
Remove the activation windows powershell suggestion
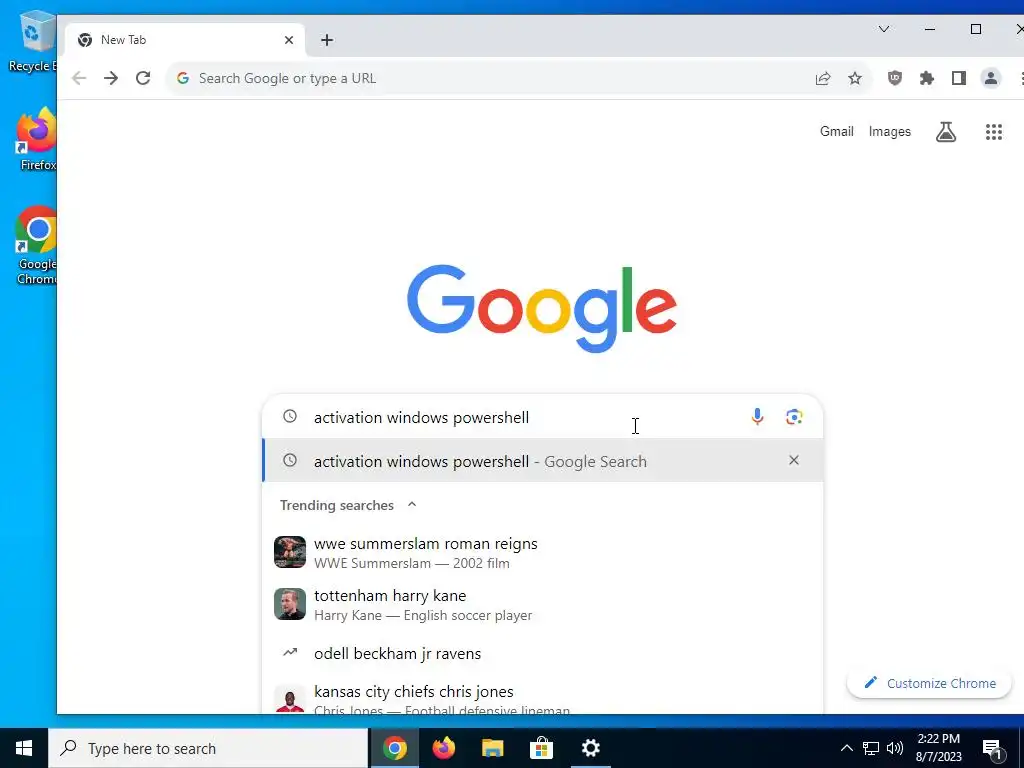(x=793, y=460)
